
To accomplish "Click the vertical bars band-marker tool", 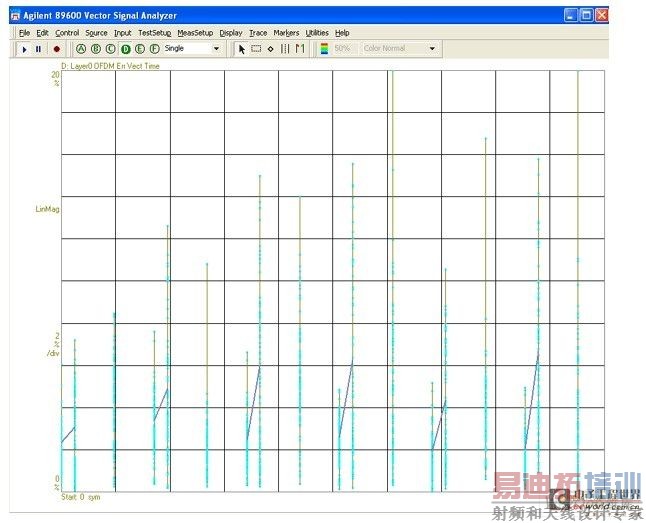I will pyautogui.click(x=285, y=49).
